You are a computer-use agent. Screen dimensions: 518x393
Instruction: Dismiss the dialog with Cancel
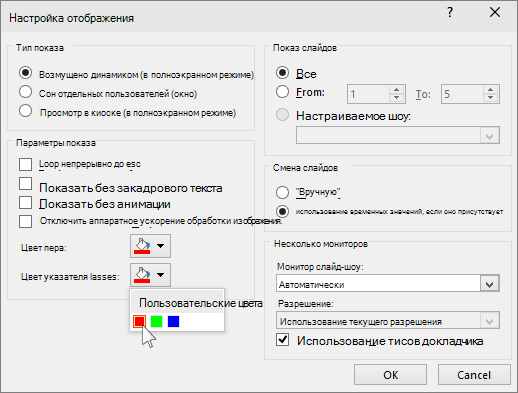[x=474, y=375]
